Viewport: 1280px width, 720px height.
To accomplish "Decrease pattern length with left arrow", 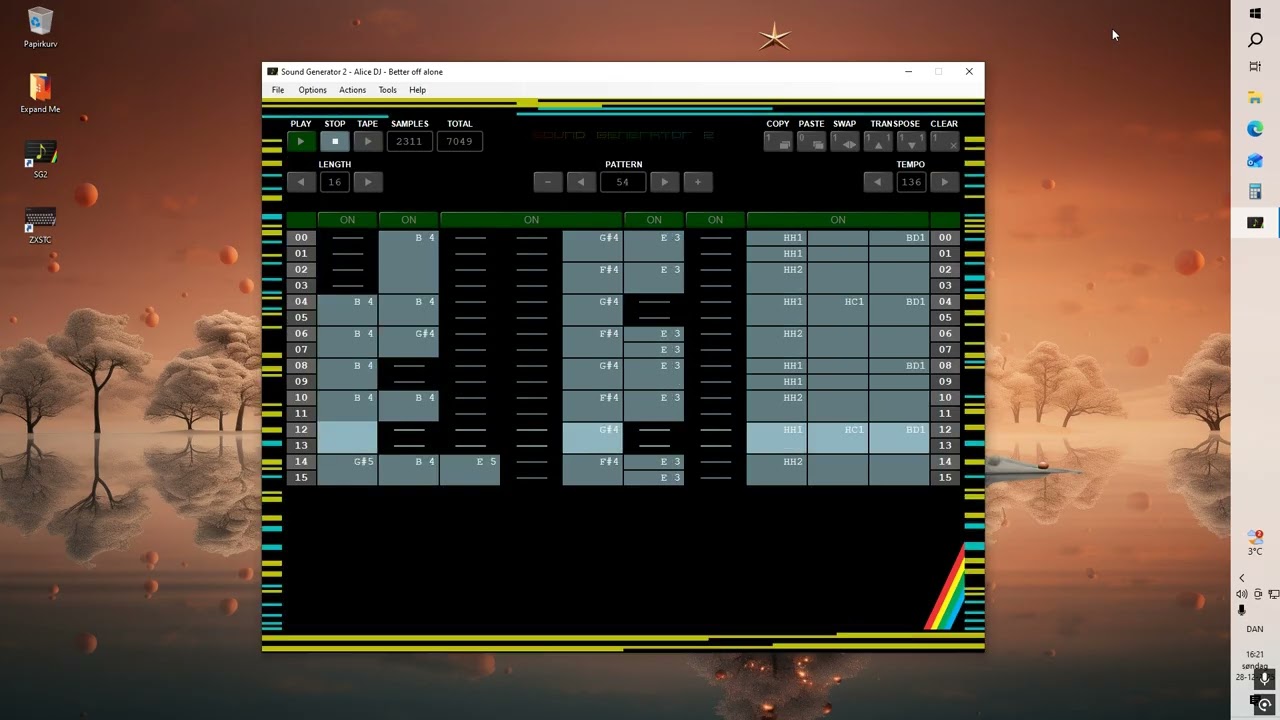I will coord(301,182).
